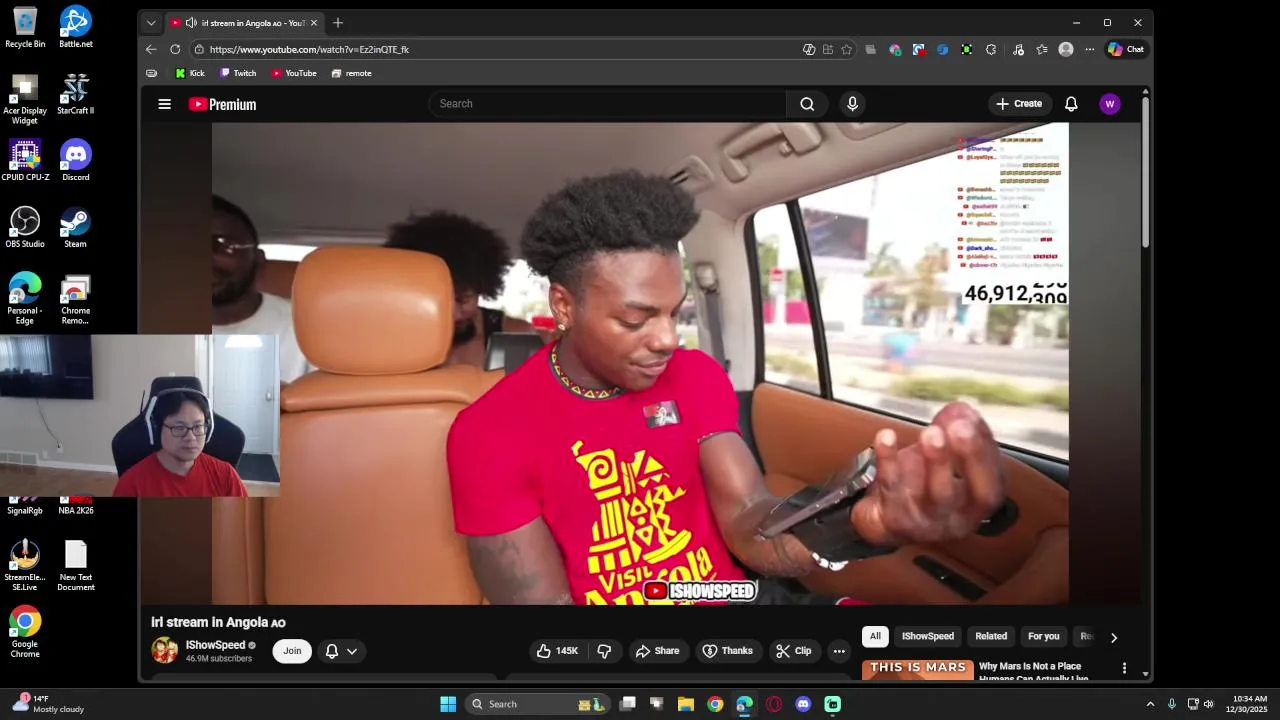
Task: Open Opera browser from taskbar
Action: [774, 704]
